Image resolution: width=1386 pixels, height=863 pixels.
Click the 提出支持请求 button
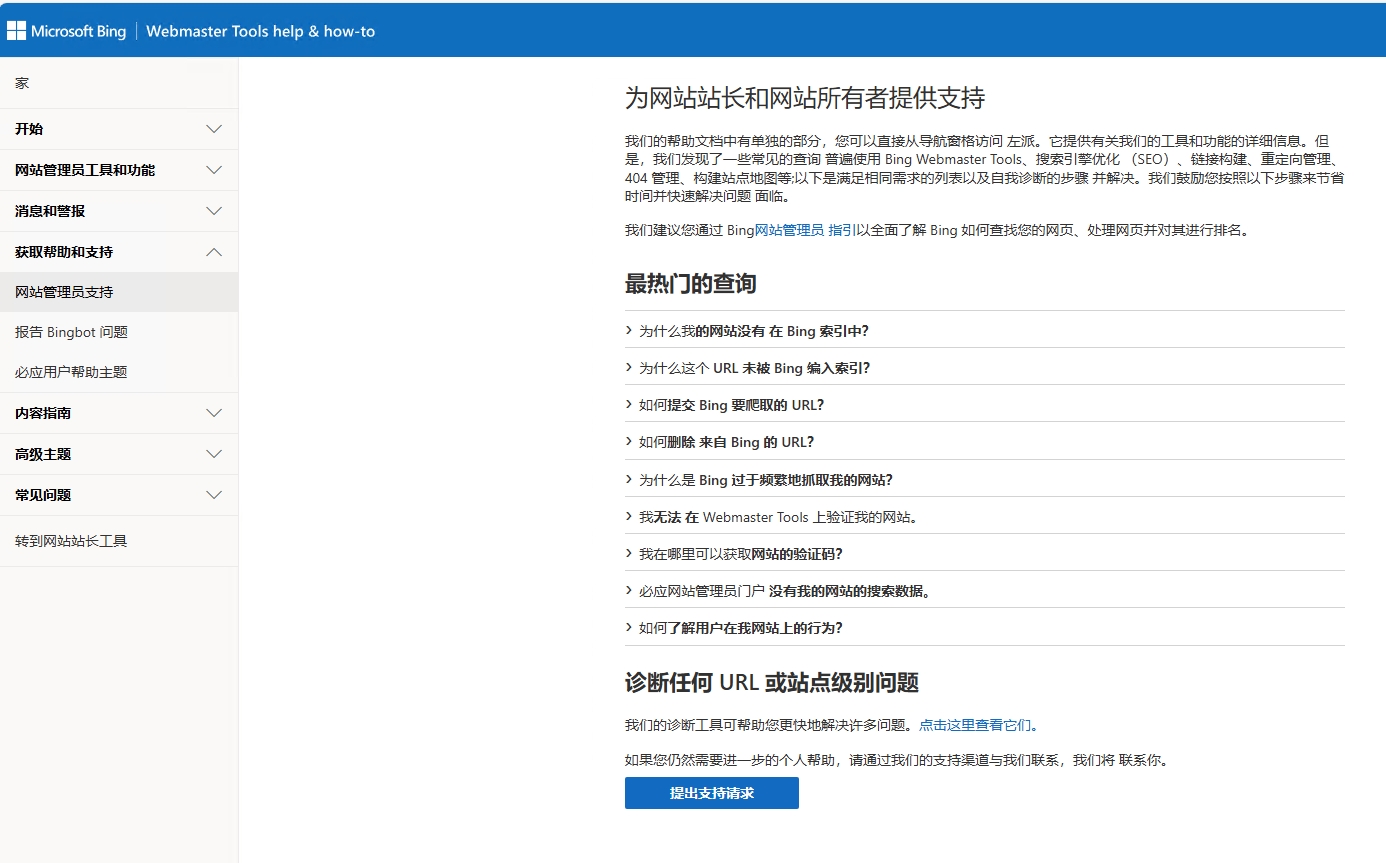(x=712, y=793)
